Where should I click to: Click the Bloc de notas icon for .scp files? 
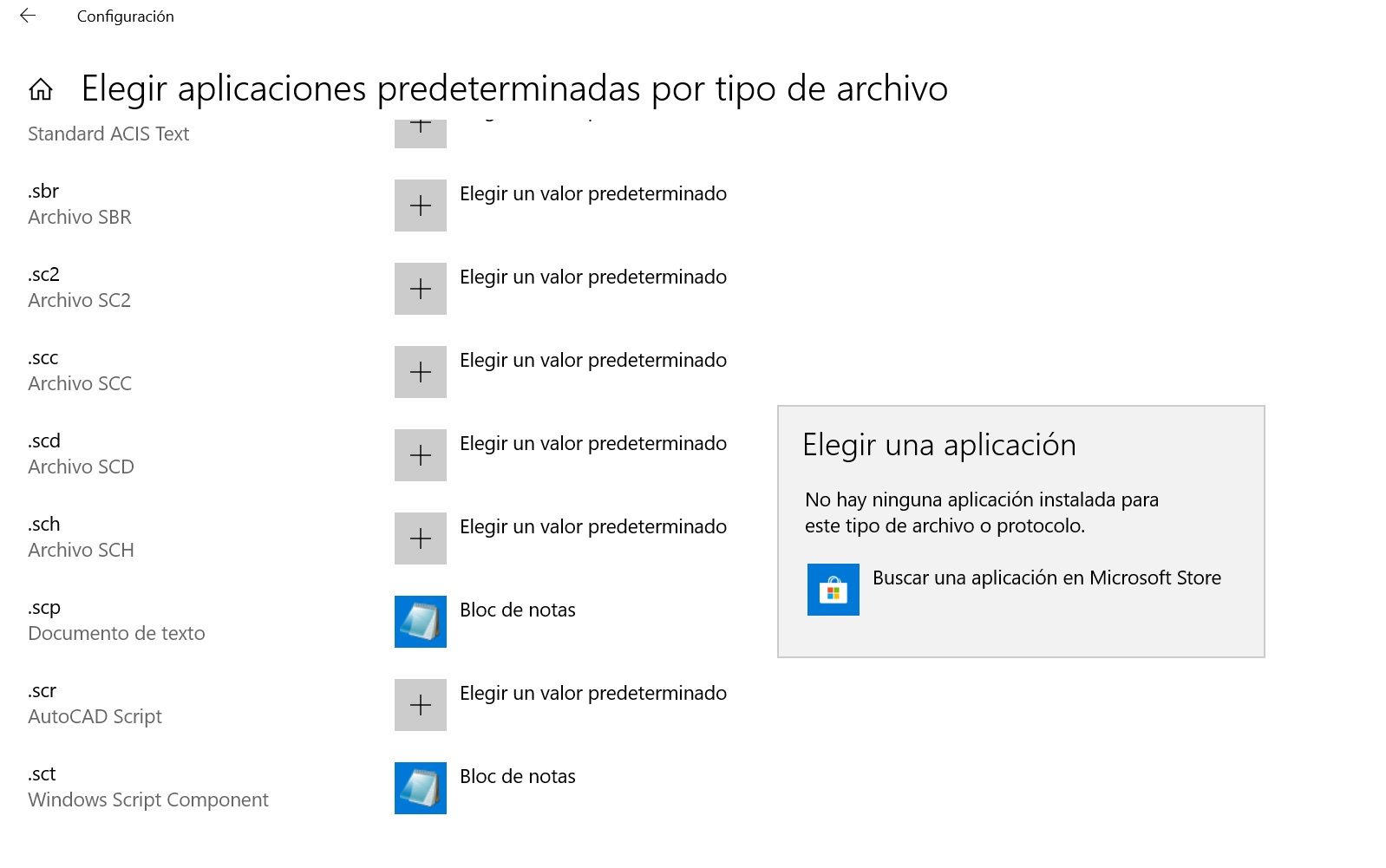[x=421, y=622]
